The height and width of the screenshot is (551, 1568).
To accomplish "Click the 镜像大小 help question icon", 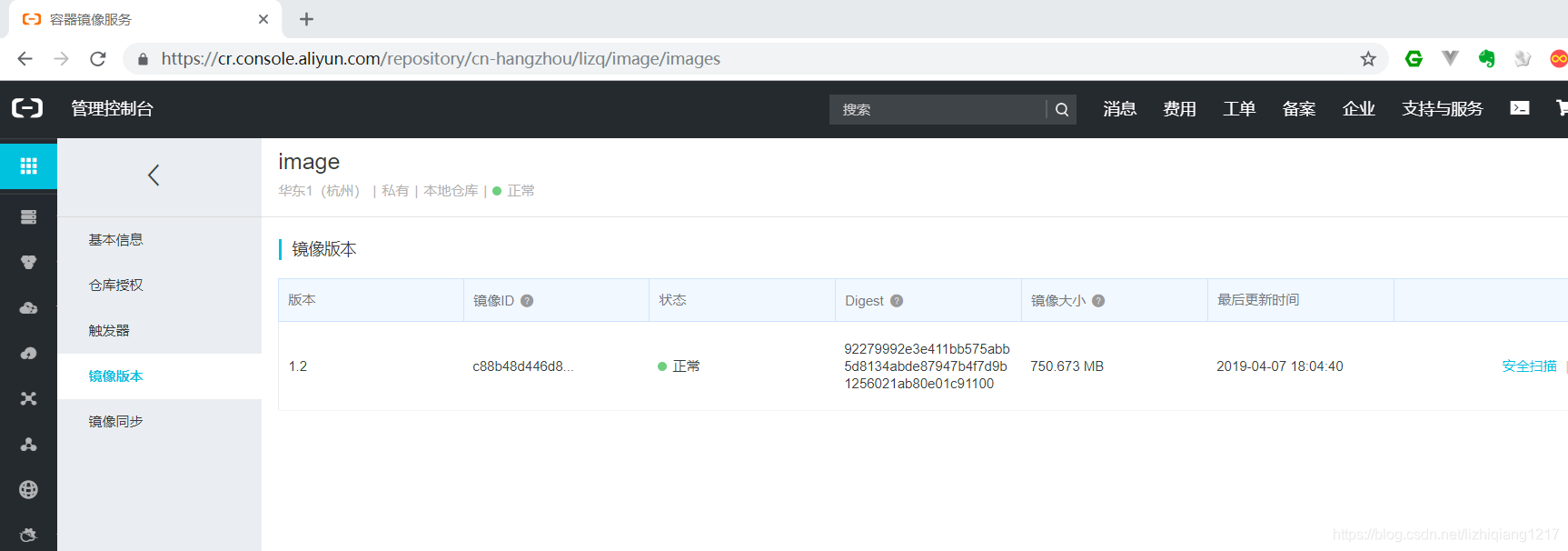I will pyautogui.click(x=1098, y=301).
